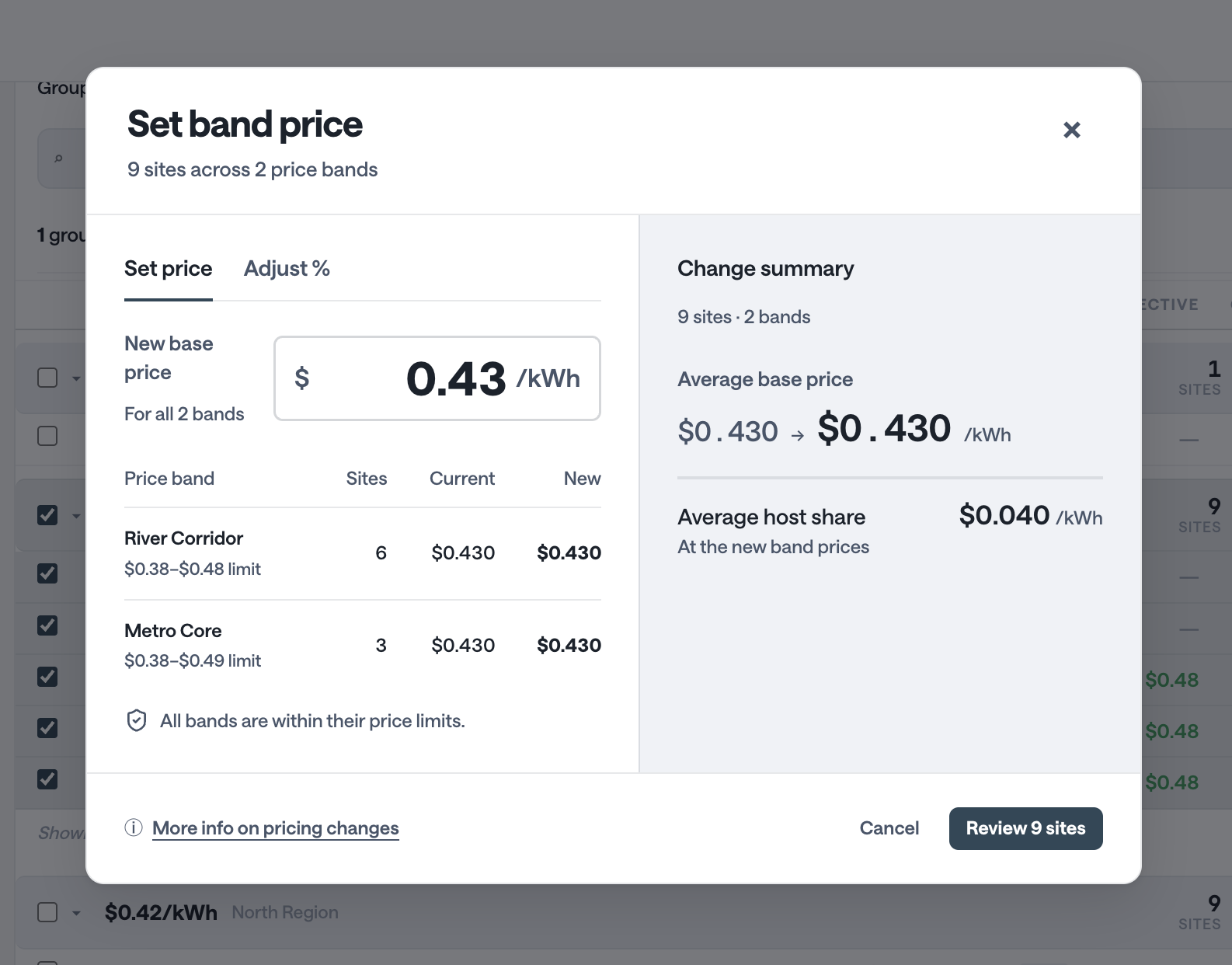The width and height of the screenshot is (1232, 965).
Task: Collapse the arrow beside the checked 9 SITES group
Action: 76,516
